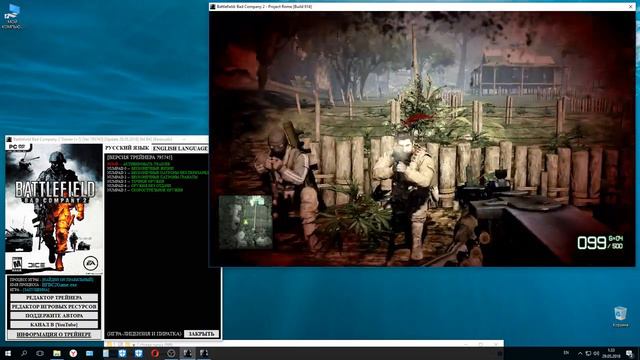Click the NUMPAD 3 cheat line
640x360 pixels.
(x=136, y=181)
